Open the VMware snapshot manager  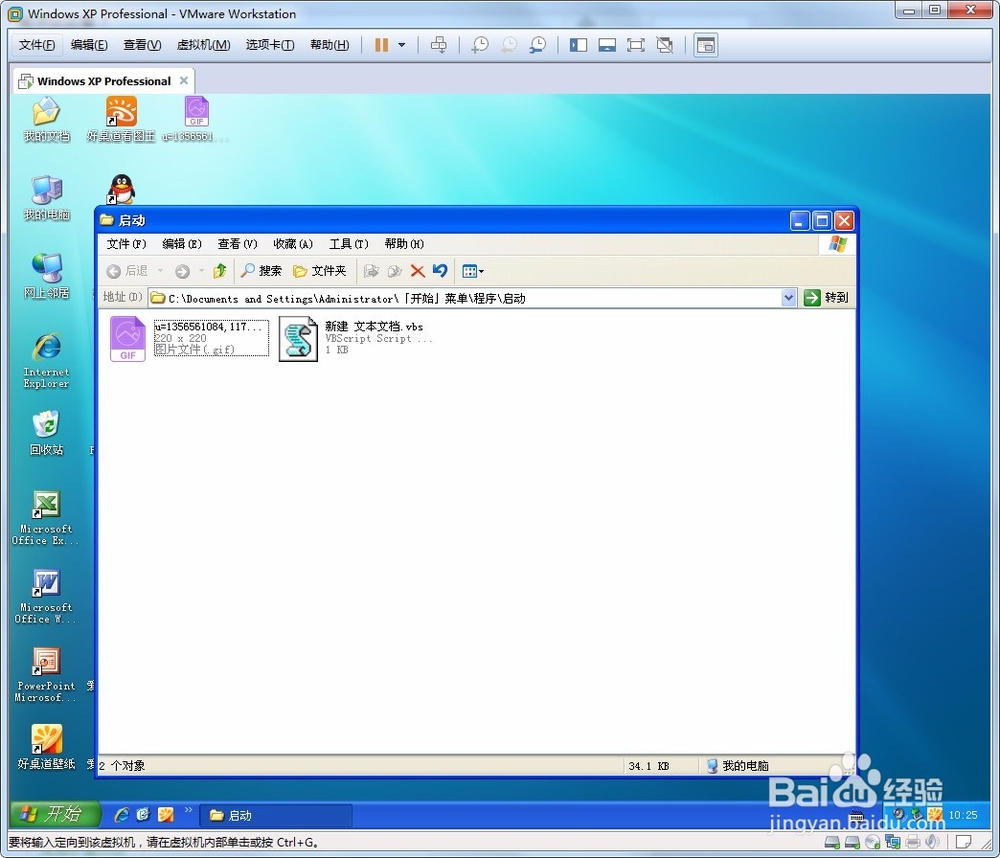[538, 45]
